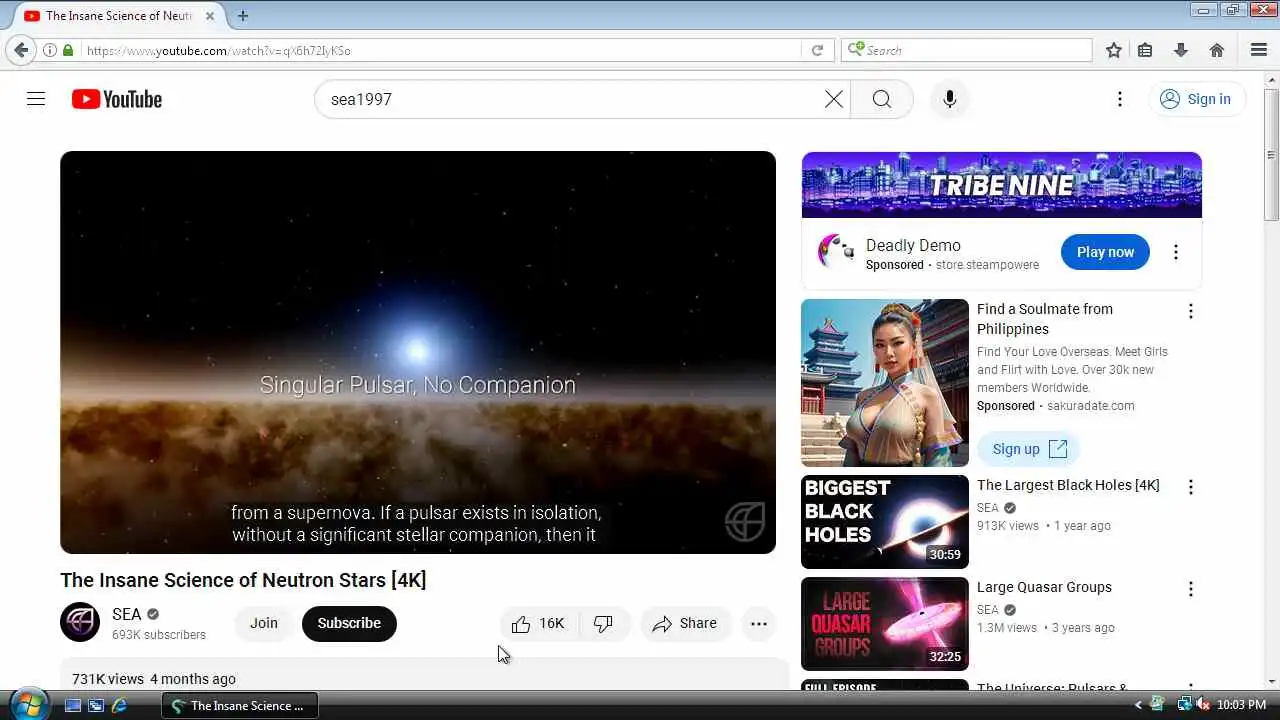
Task: Open Large Quasar Groups title link
Action: (1044, 587)
